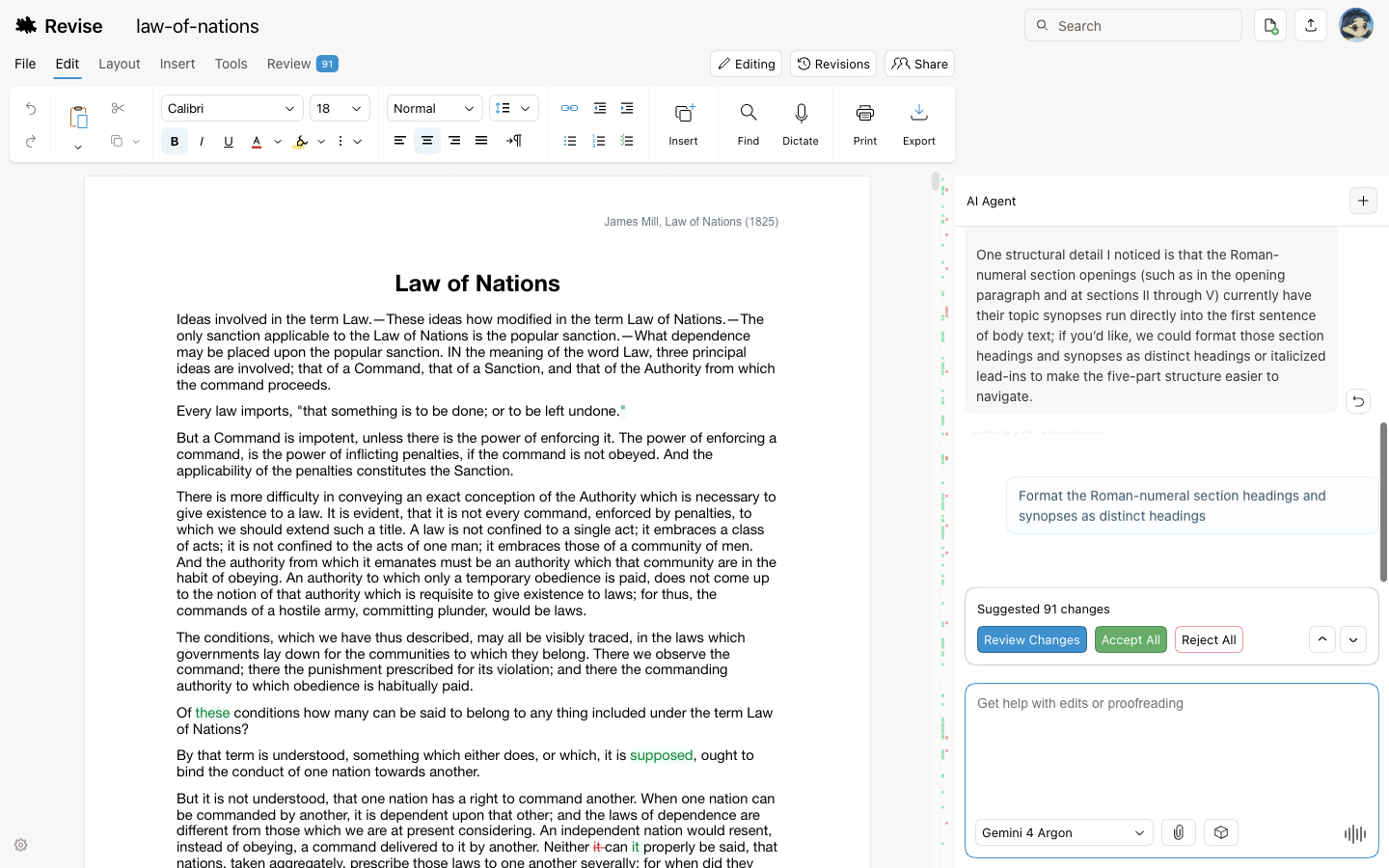Open the font size 18 dropdown
The width and height of the screenshot is (1389, 868).
tap(340, 108)
